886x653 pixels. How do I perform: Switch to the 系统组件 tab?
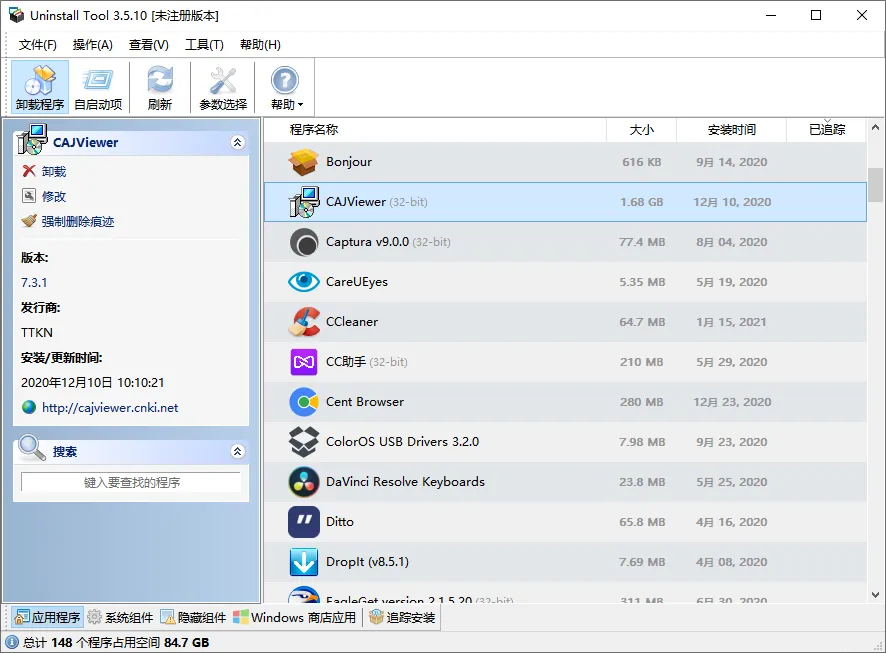(120, 617)
